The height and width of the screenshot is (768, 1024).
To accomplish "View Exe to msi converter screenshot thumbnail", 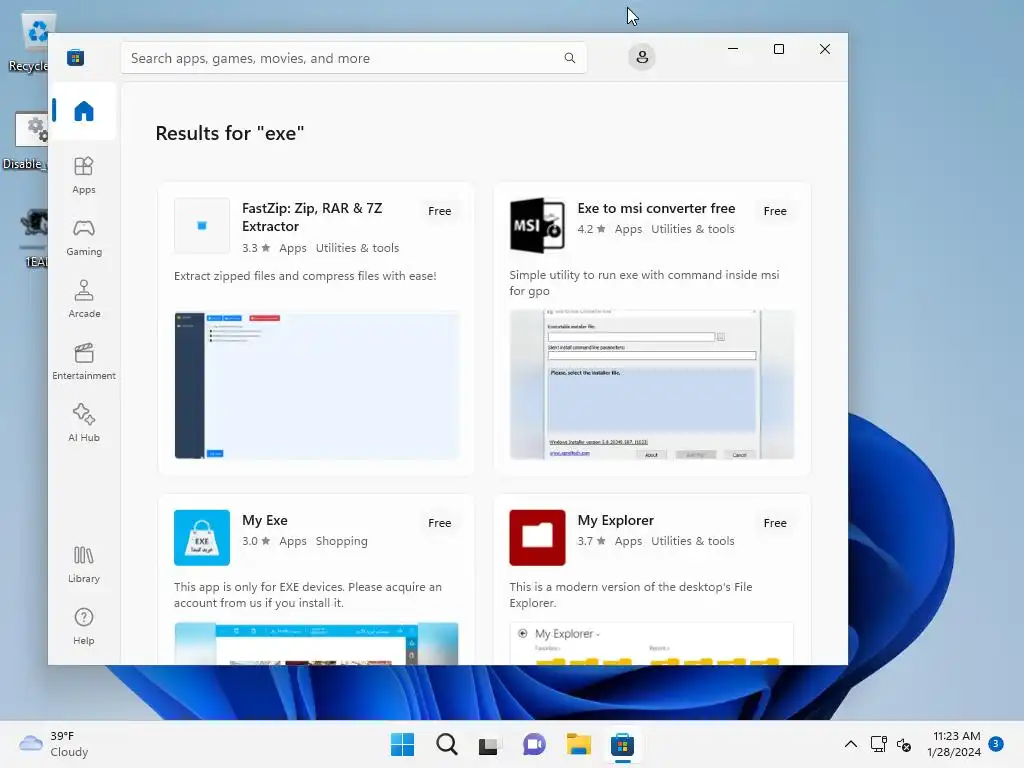I will point(652,385).
